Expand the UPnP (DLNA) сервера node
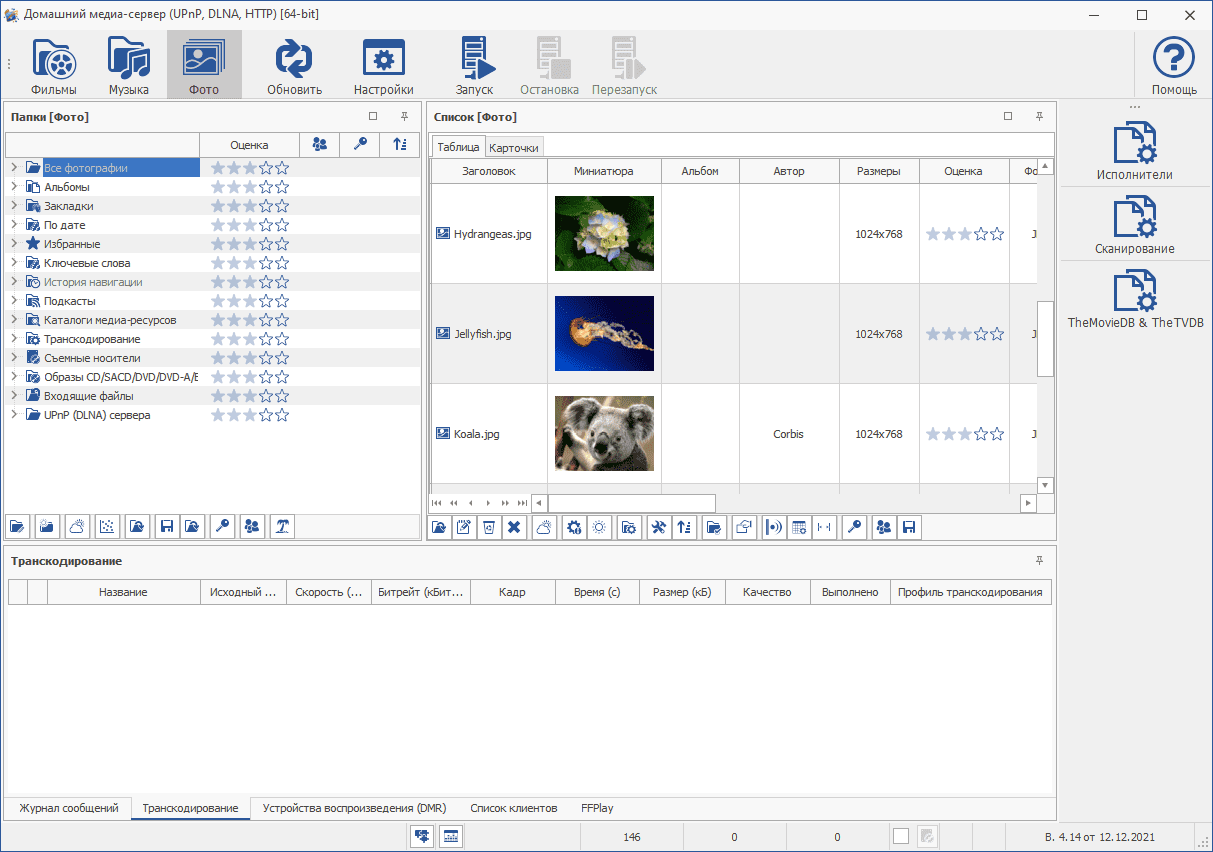This screenshot has width=1213, height=852. (14, 415)
